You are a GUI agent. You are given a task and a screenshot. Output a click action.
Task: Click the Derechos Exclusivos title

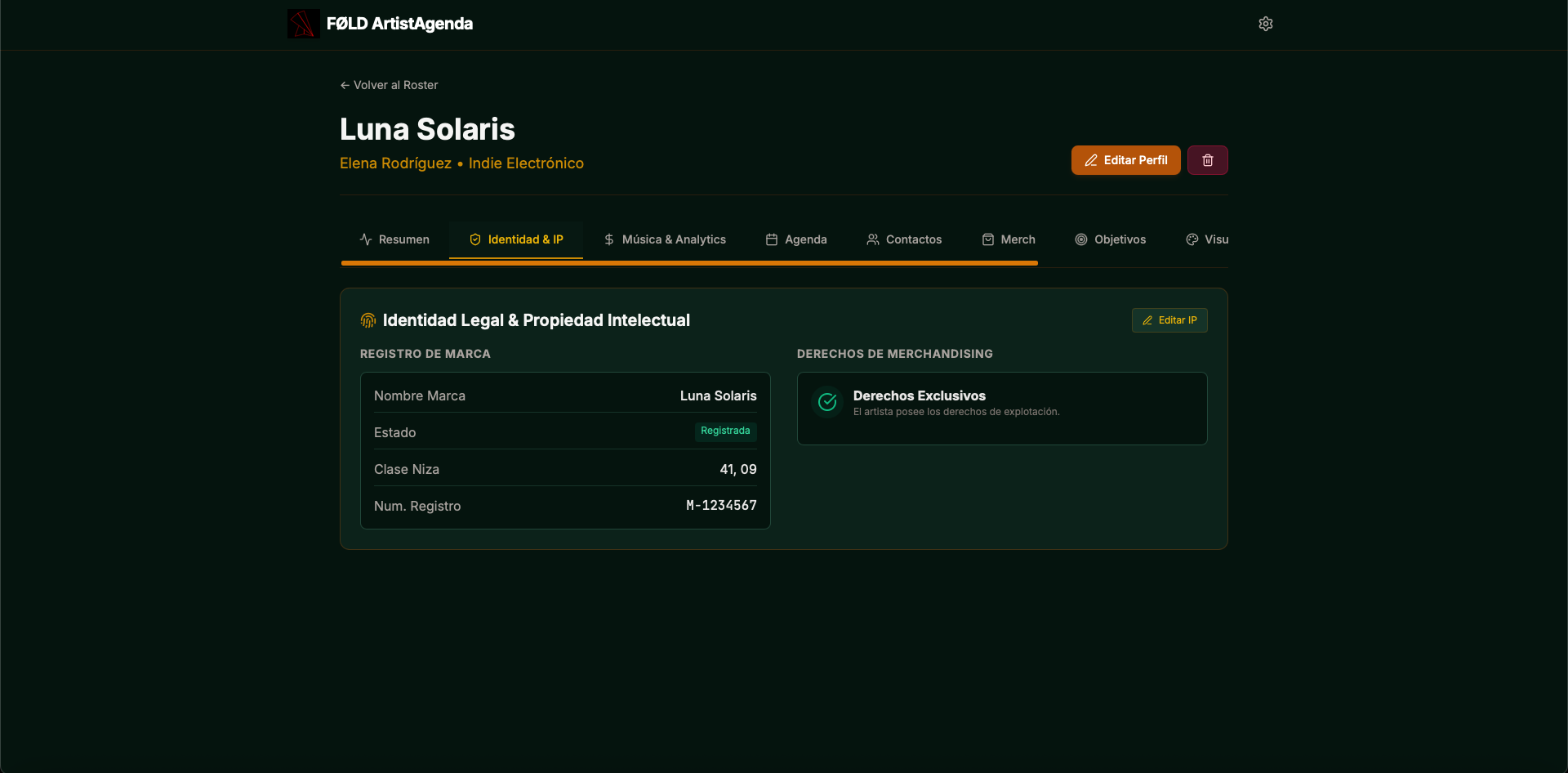(x=920, y=395)
